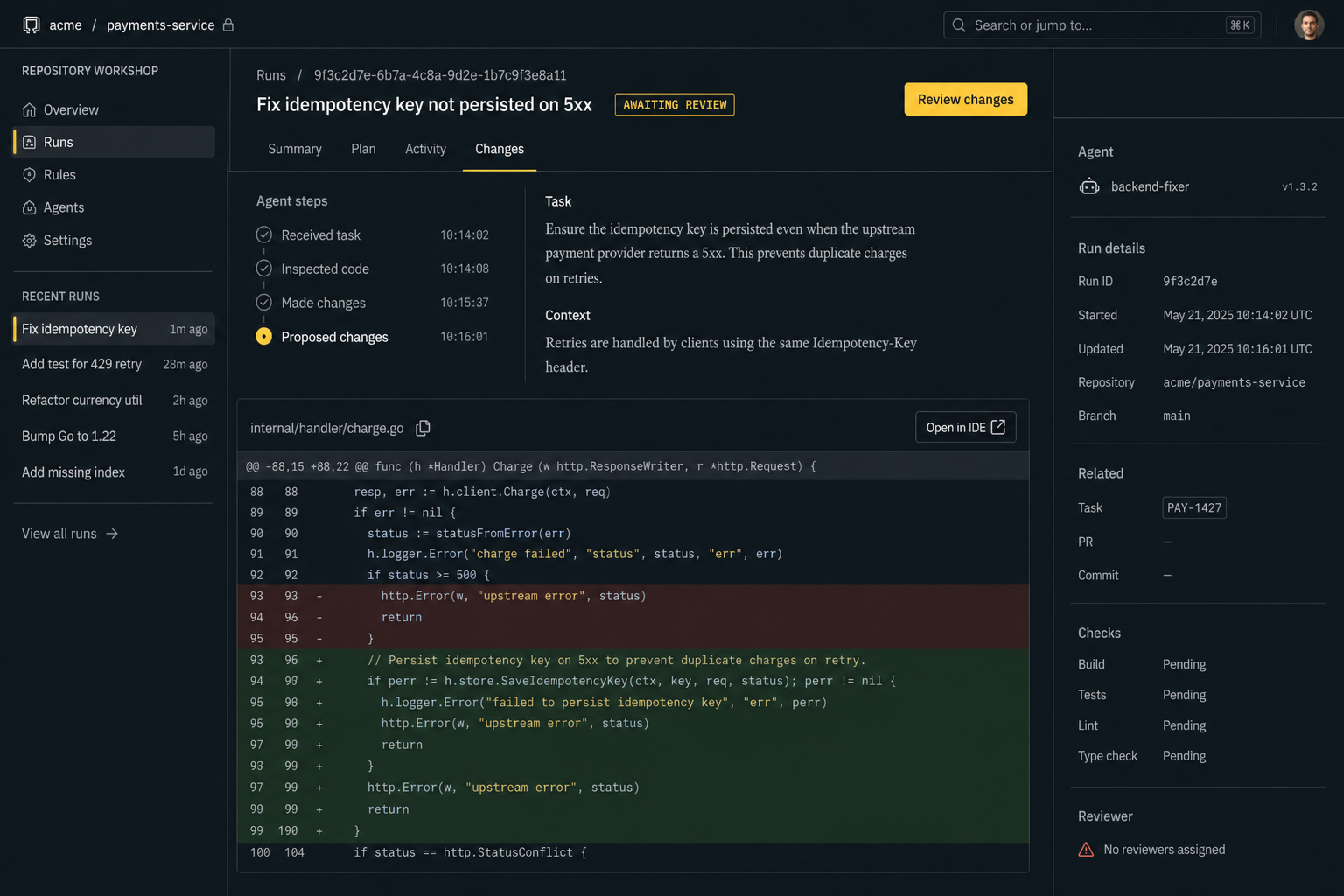Image resolution: width=1344 pixels, height=896 pixels.
Task: Click the SaveIdempotencyKey added code line
Action: [633, 681]
